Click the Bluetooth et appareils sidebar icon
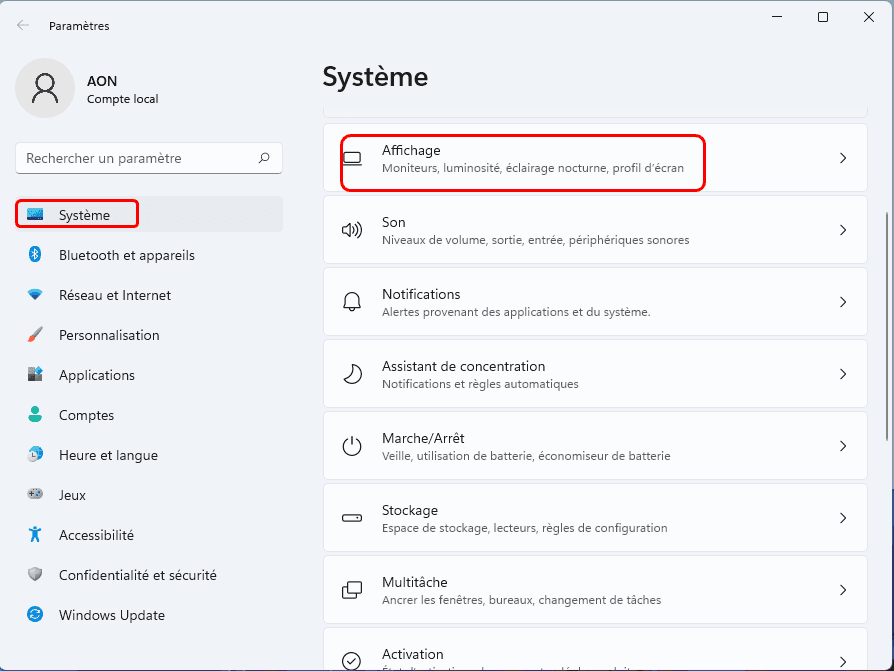 pyautogui.click(x=35, y=255)
